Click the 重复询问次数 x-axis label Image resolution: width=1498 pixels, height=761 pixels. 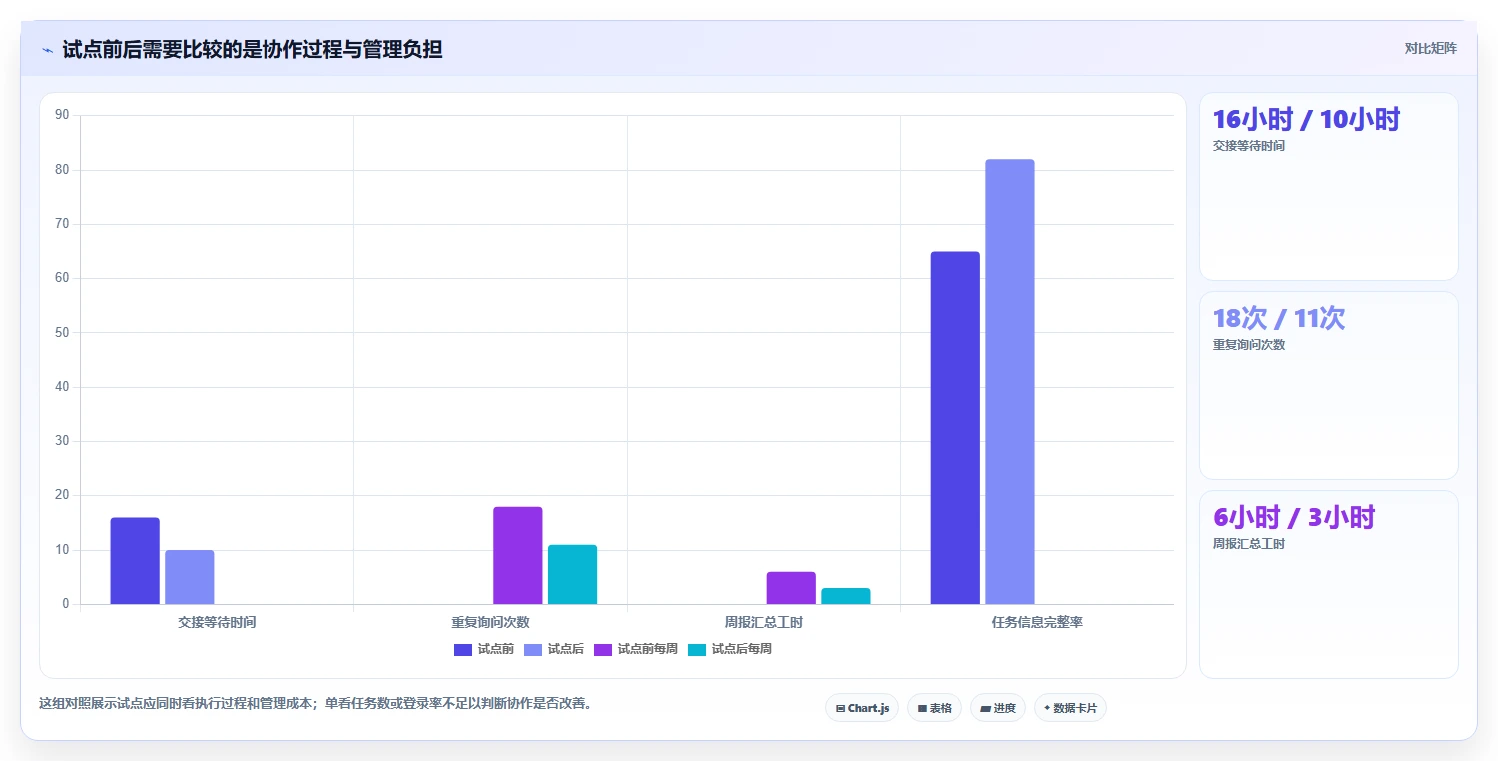[x=490, y=622]
